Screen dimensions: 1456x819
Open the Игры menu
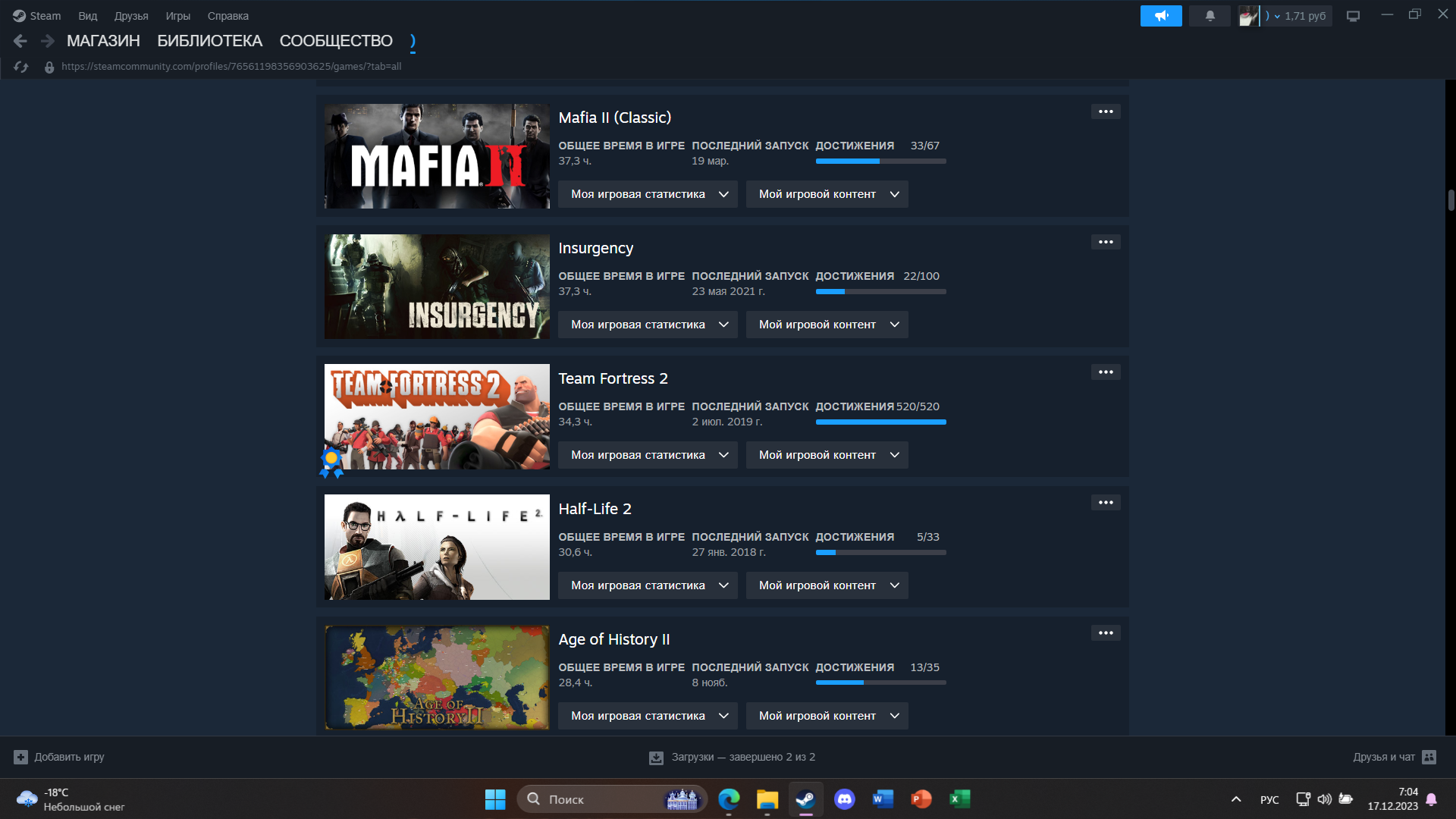click(178, 16)
